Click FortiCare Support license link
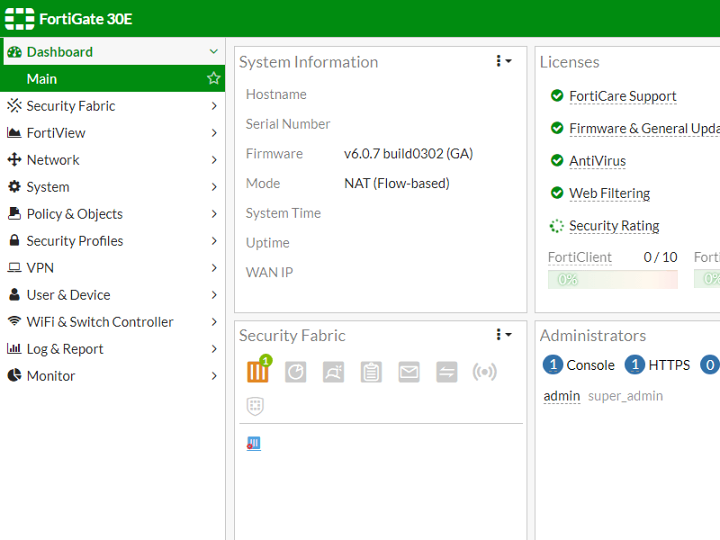 pyautogui.click(x=623, y=96)
